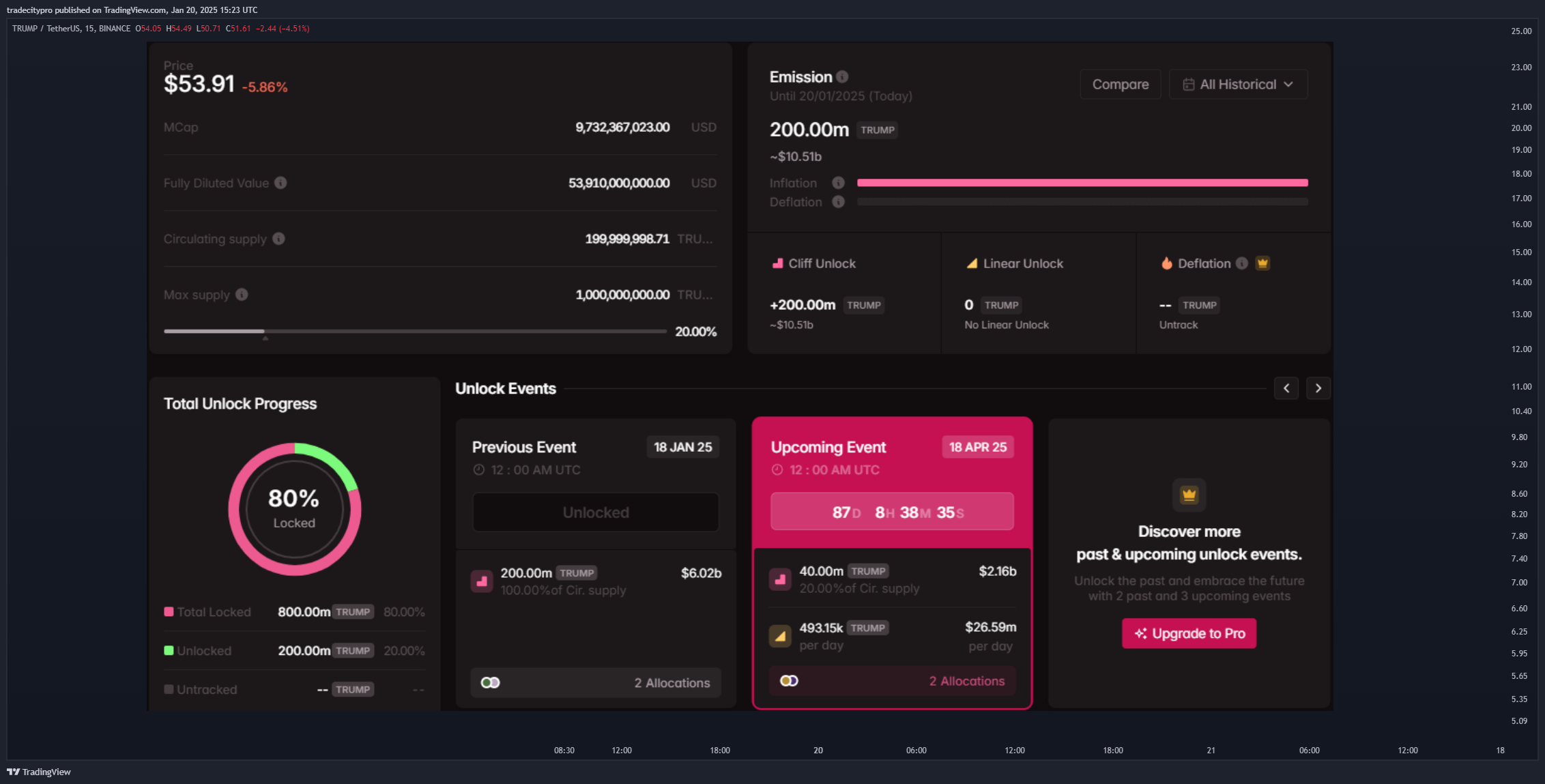
Task: Click the Emission info icon
Action: coord(842,76)
